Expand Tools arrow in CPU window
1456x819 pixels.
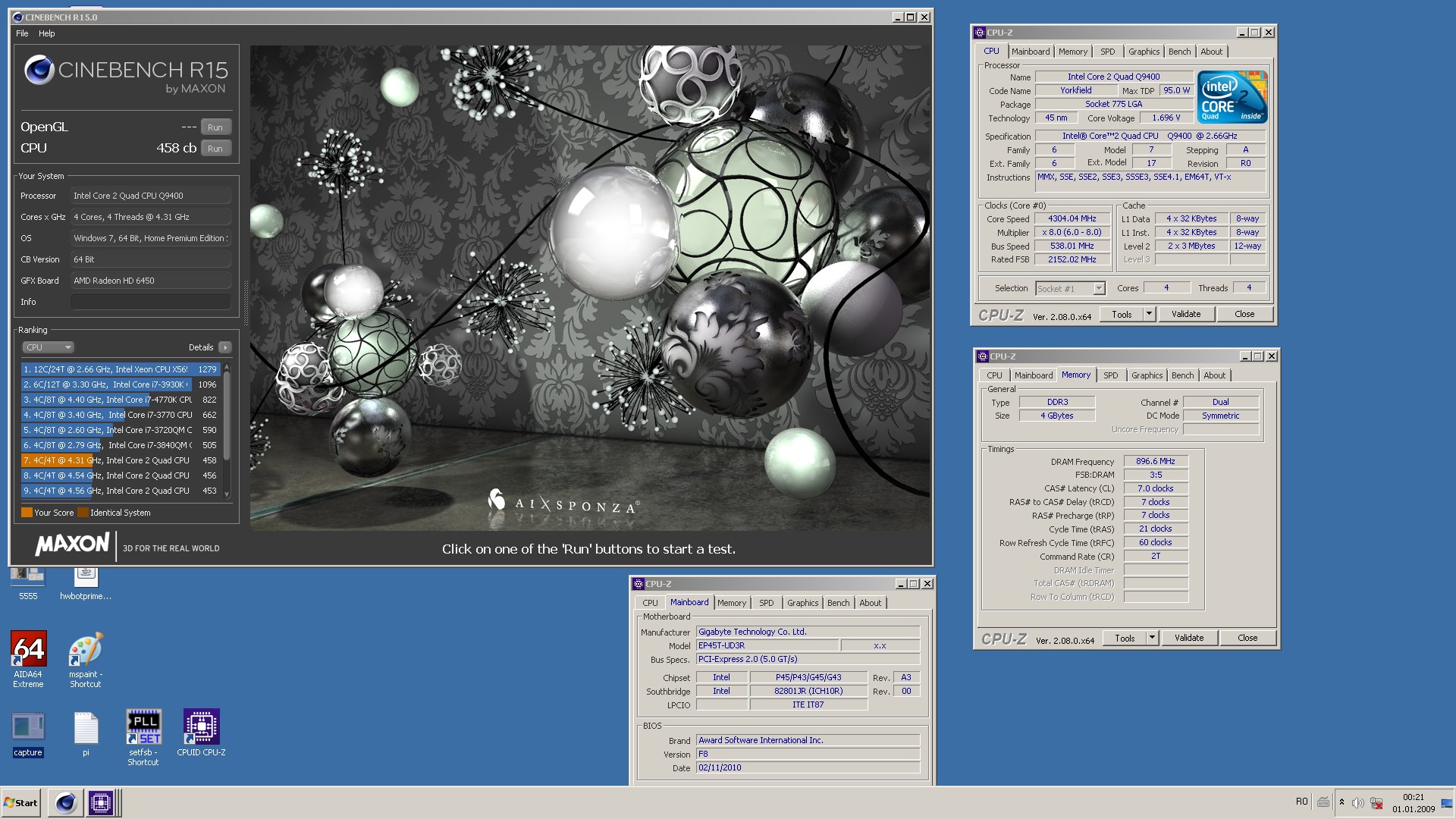tap(1149, 314)
